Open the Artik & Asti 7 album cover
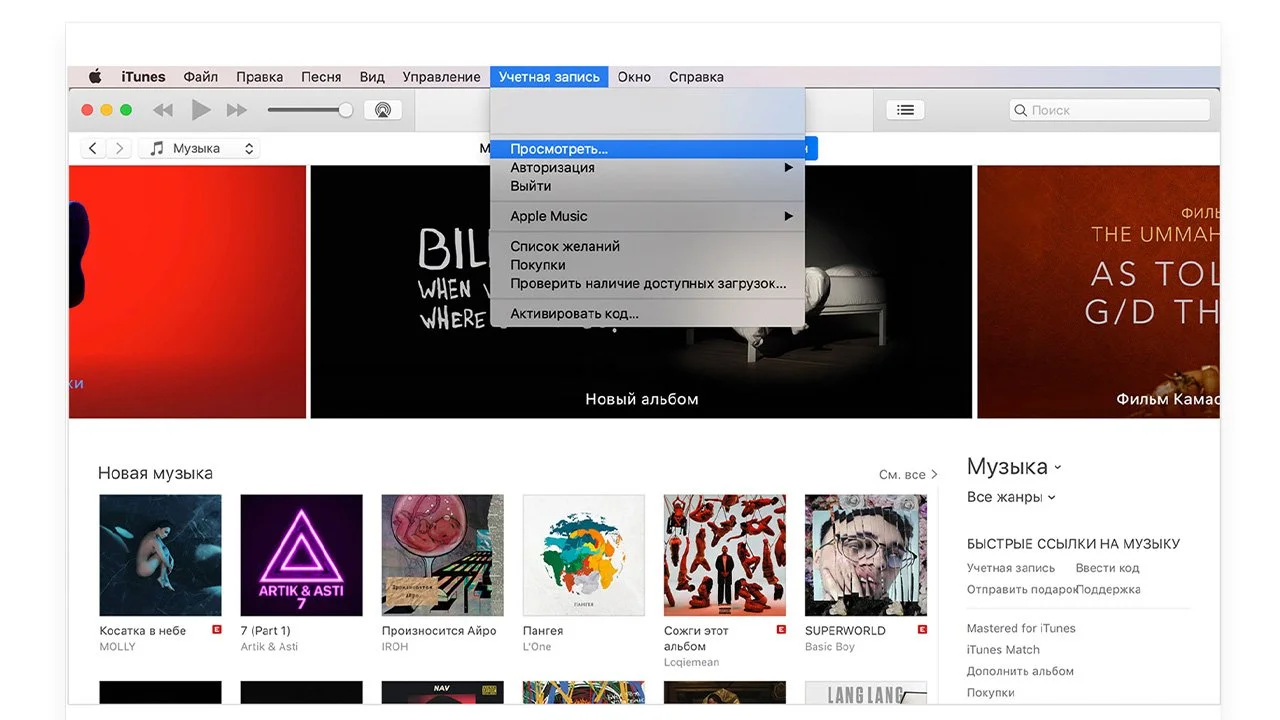 [302, 555]
